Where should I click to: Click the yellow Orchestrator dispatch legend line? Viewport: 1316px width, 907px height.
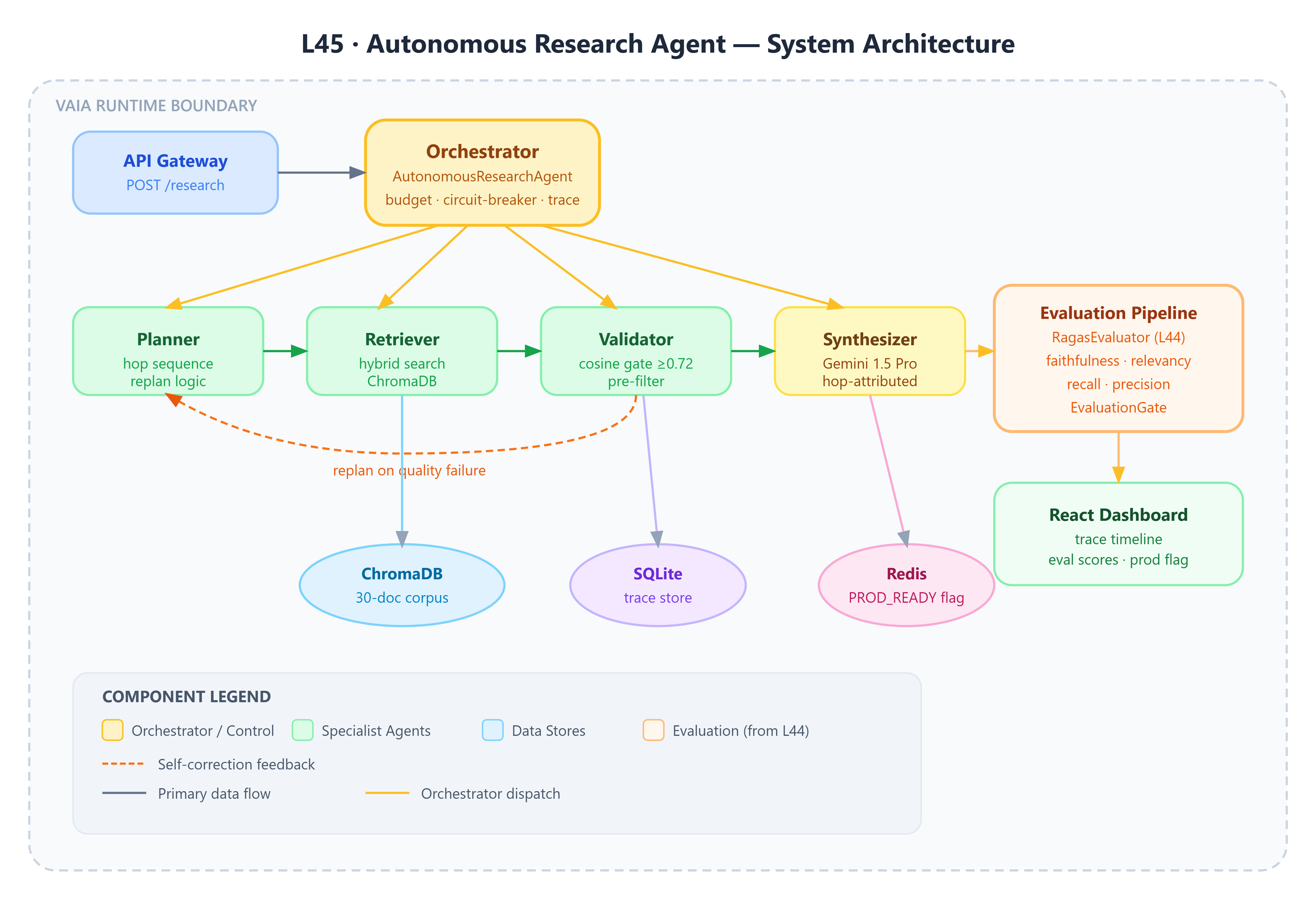pyautogui.click(x=387, y=793)
